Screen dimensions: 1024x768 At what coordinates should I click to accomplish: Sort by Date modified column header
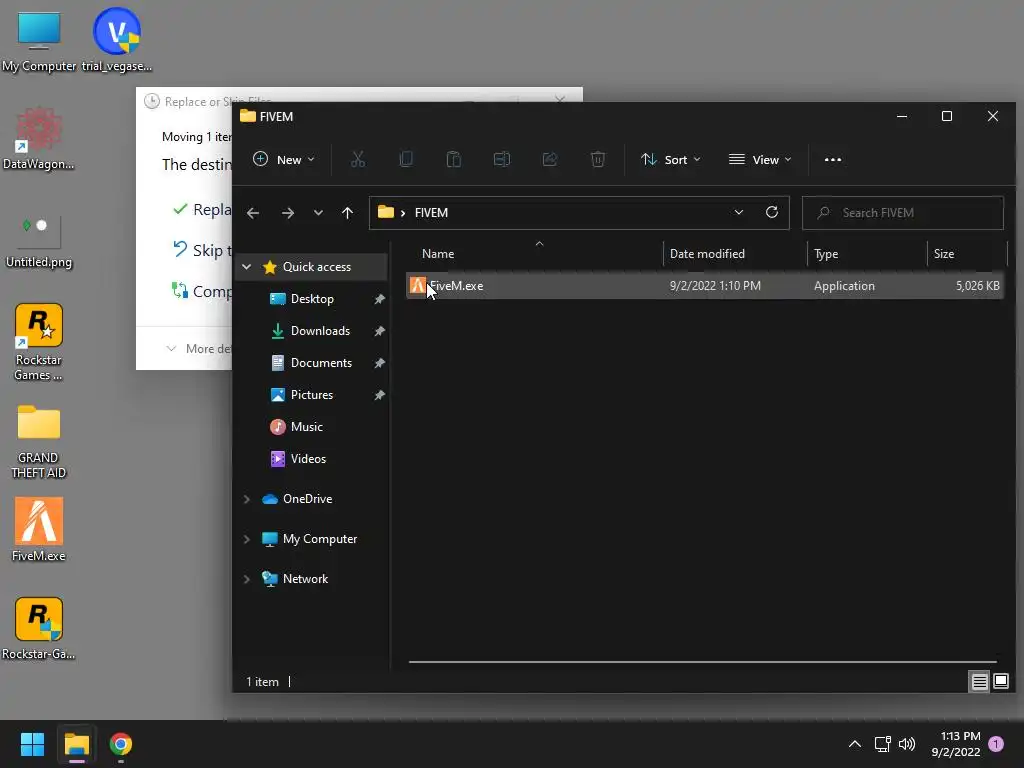(x=735, y=253)
